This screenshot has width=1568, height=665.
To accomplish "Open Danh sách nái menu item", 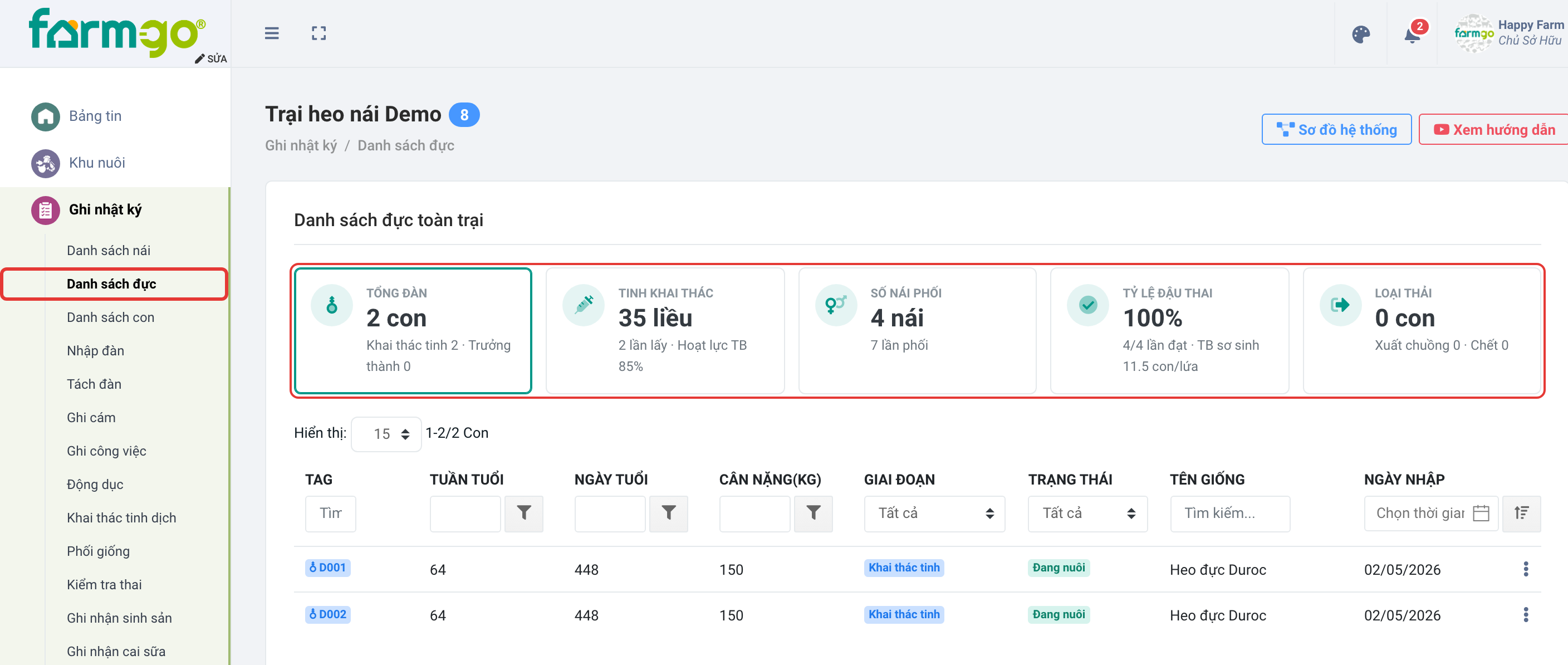I will [109, 250].
